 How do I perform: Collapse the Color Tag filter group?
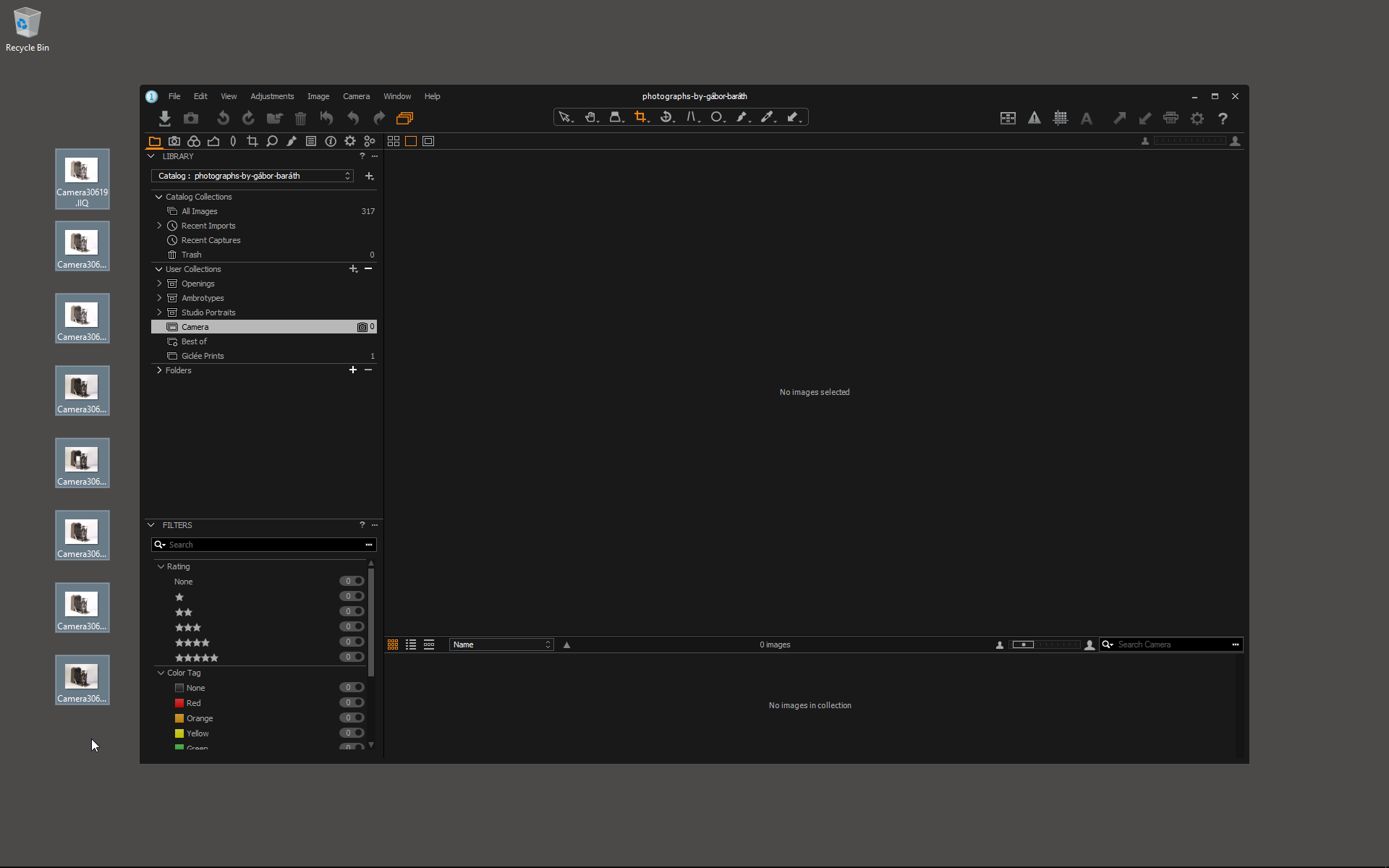[x=161, y=673]
